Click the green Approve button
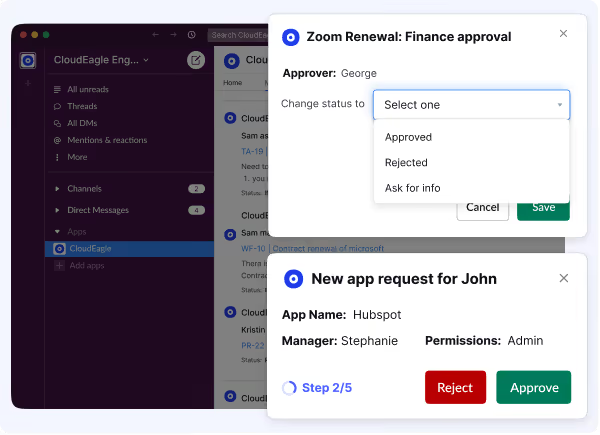 point(534,387)
